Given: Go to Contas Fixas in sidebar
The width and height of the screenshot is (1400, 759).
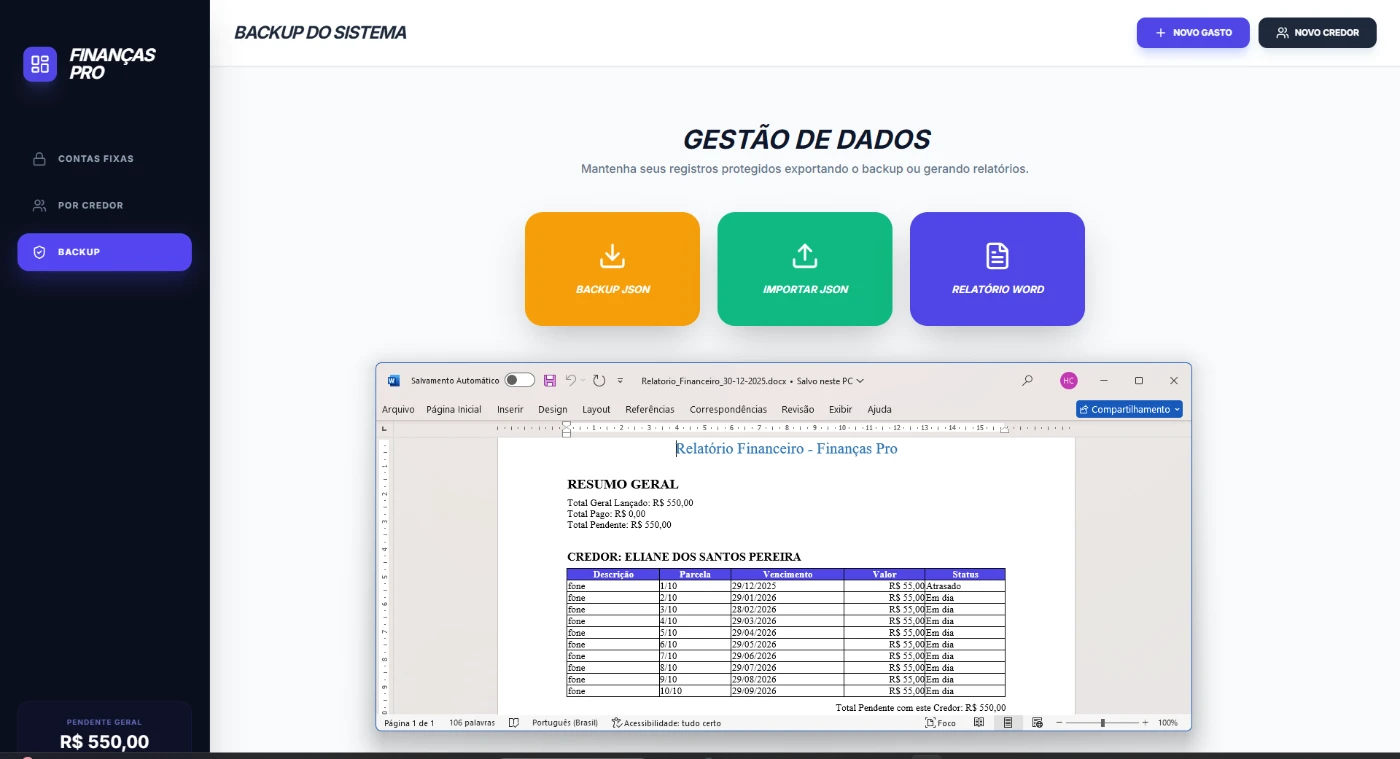Looking at the screenshot, I should pyautogui.click(x=95, y=159).
